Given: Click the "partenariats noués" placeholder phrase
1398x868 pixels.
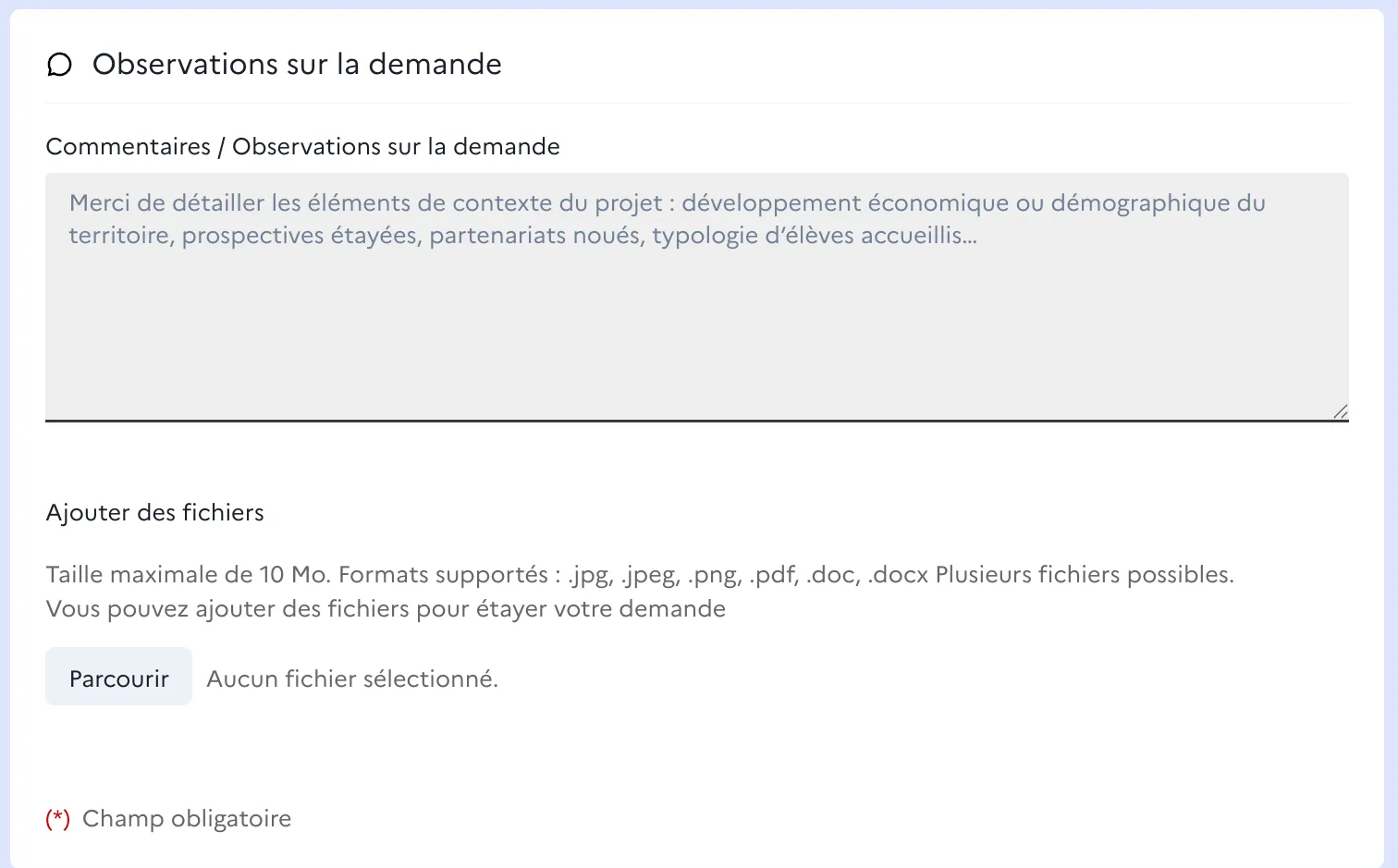Looking at the screenshot, I should click(x=537, y=235).
